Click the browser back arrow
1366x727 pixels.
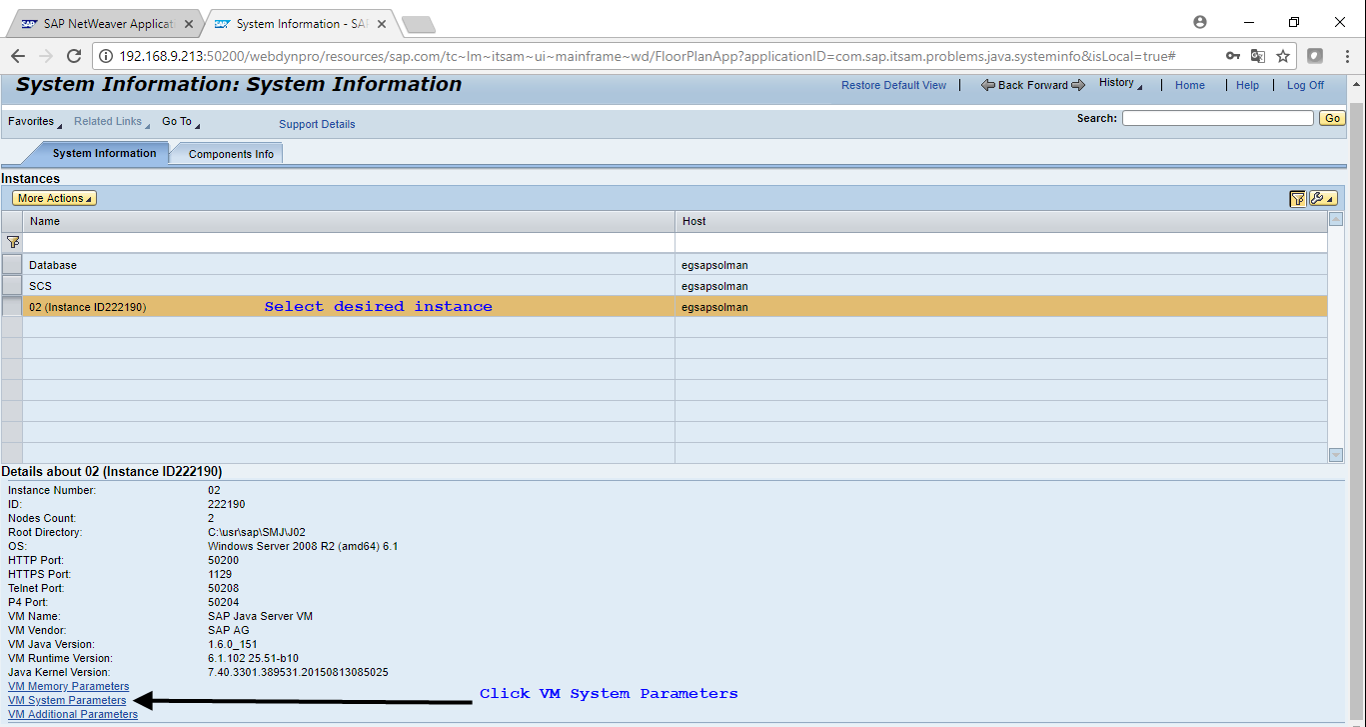pyautogui.click(x=18, y=56)
